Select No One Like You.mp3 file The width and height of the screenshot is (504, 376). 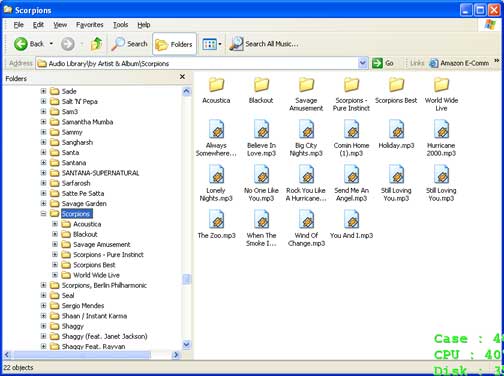coord(261,183)
